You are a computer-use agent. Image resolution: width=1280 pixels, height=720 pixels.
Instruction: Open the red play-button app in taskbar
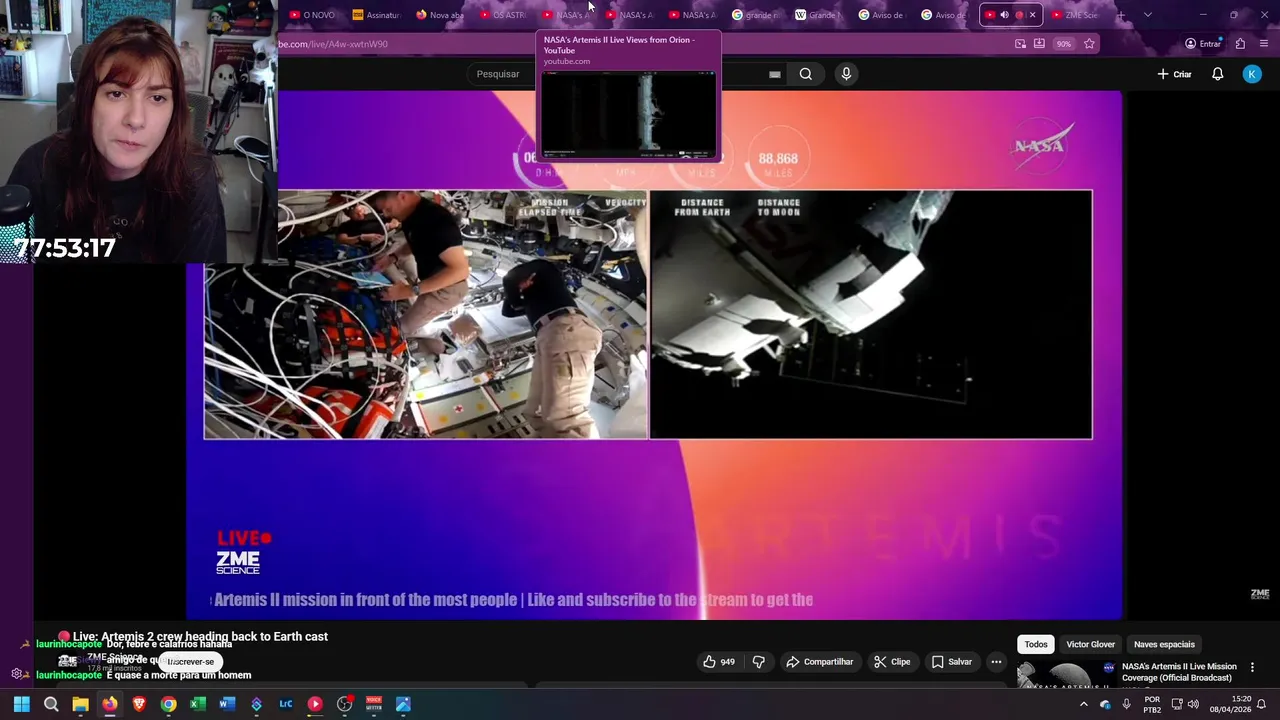pos(315,704)
